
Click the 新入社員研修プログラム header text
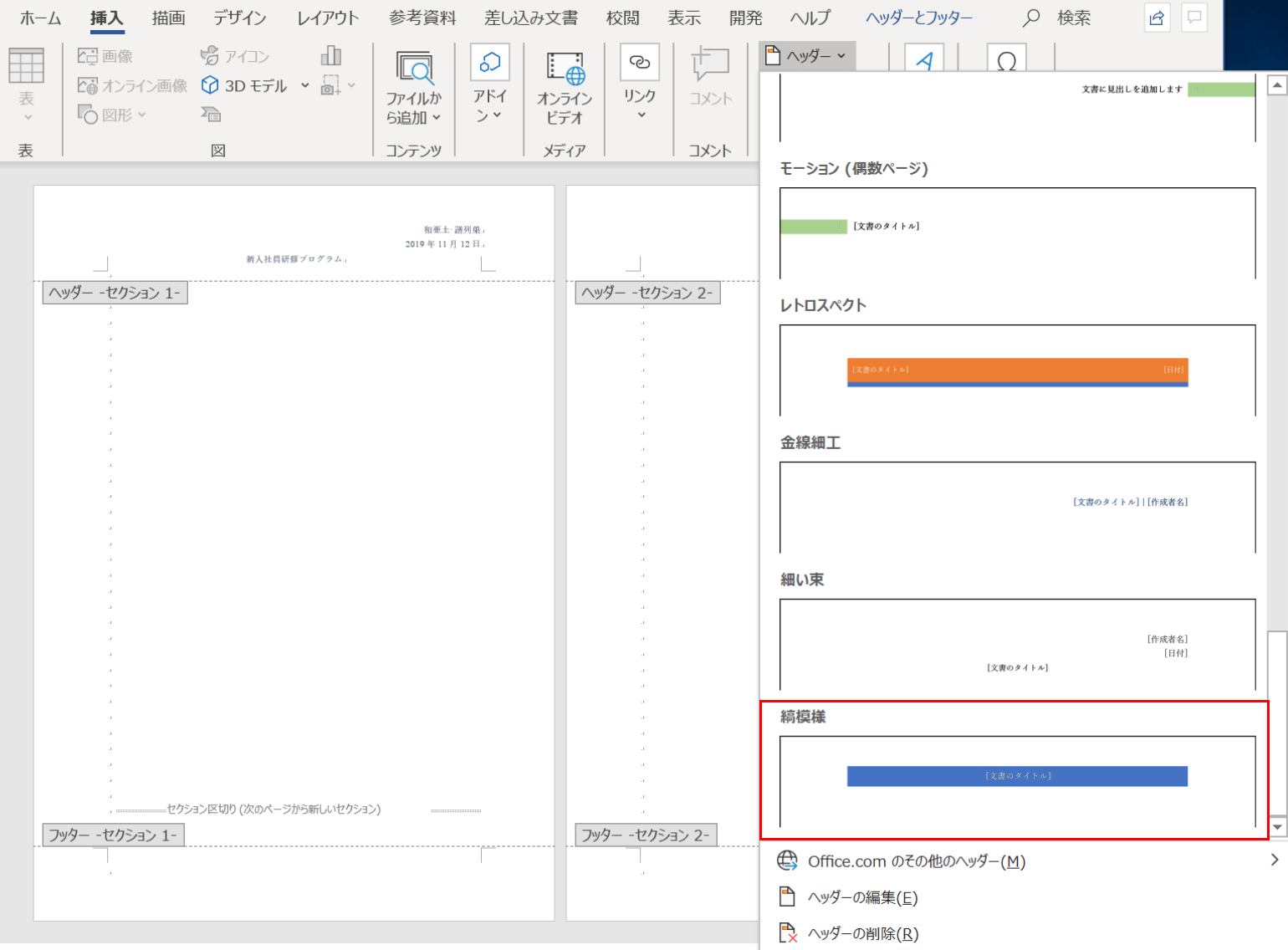[x=294, y=259]
